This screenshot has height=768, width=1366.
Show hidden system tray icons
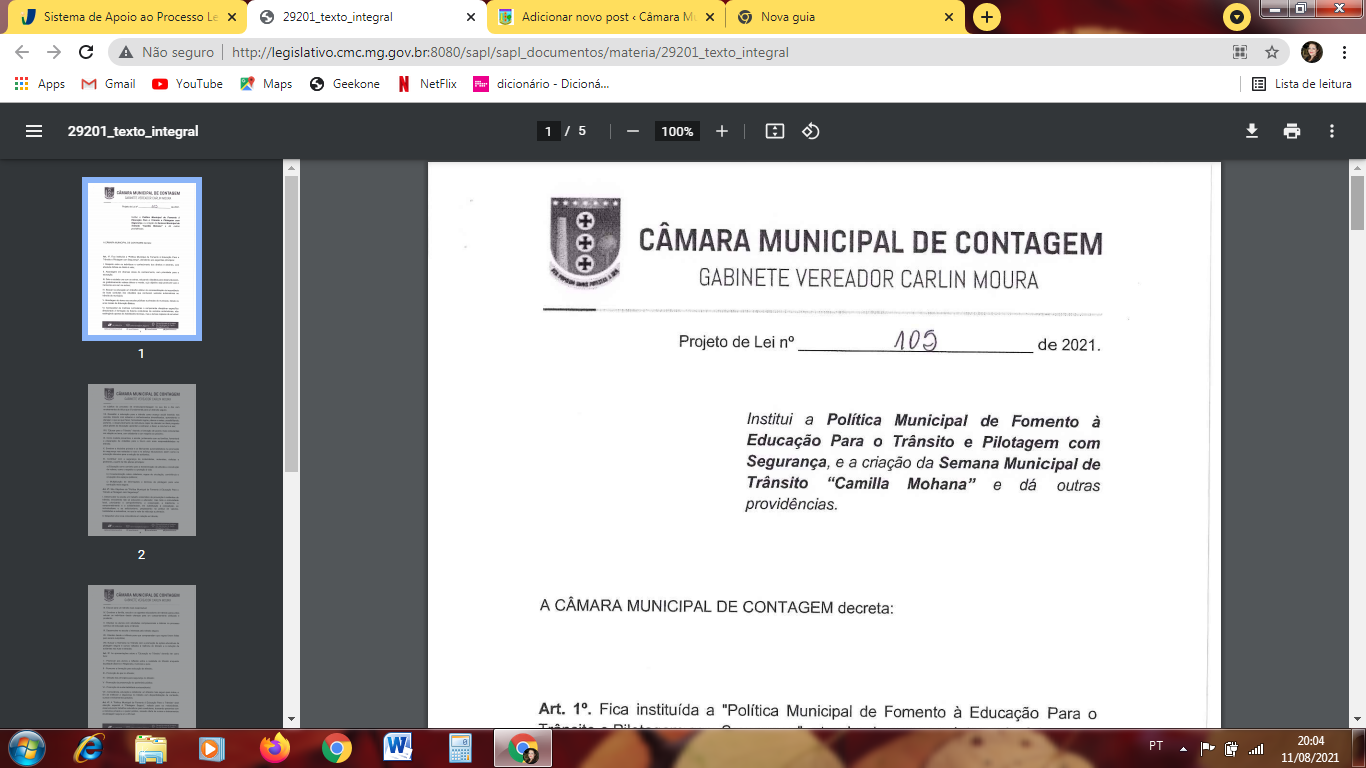point(1183,747)
